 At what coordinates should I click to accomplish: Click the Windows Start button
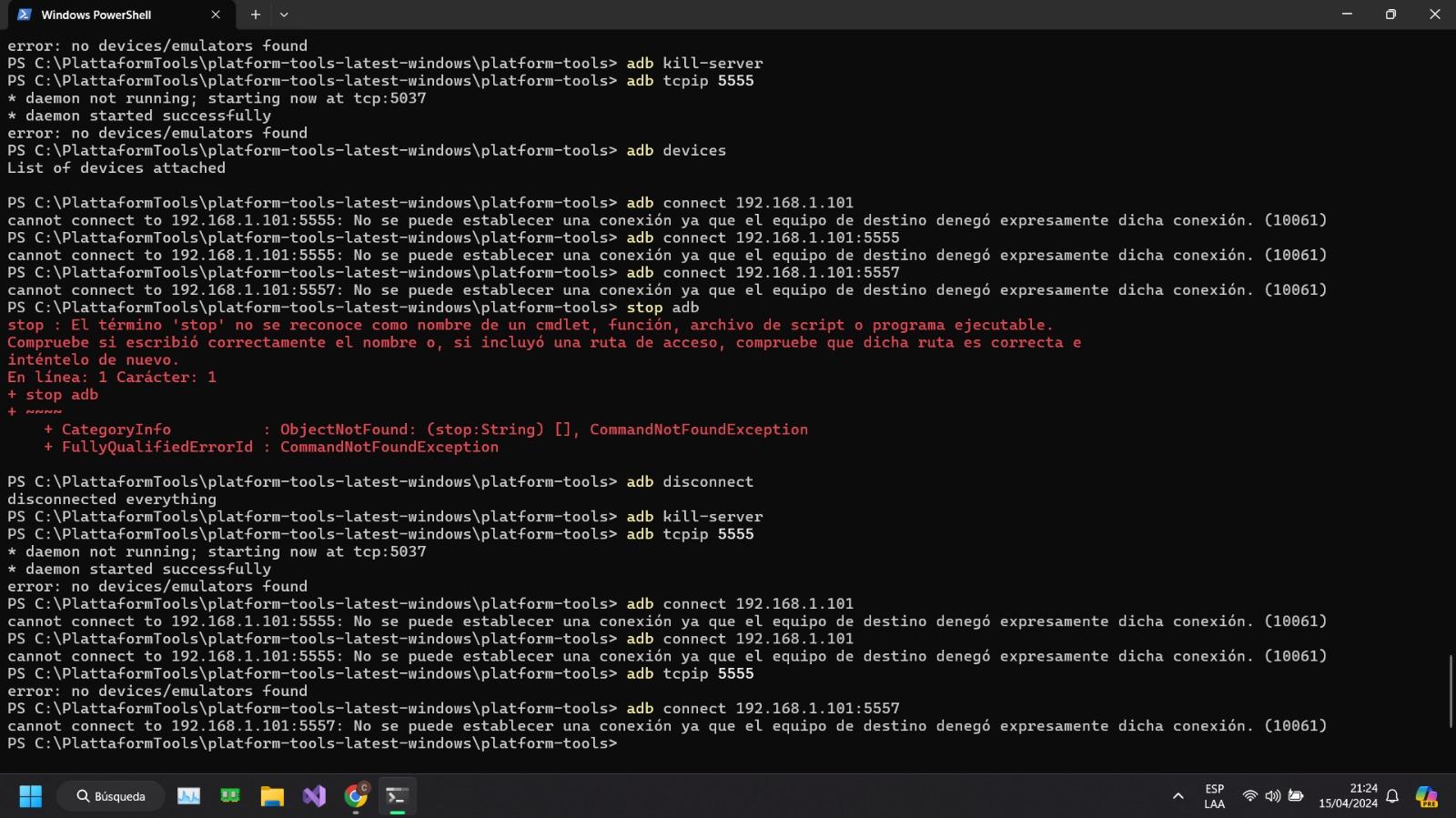30,796
